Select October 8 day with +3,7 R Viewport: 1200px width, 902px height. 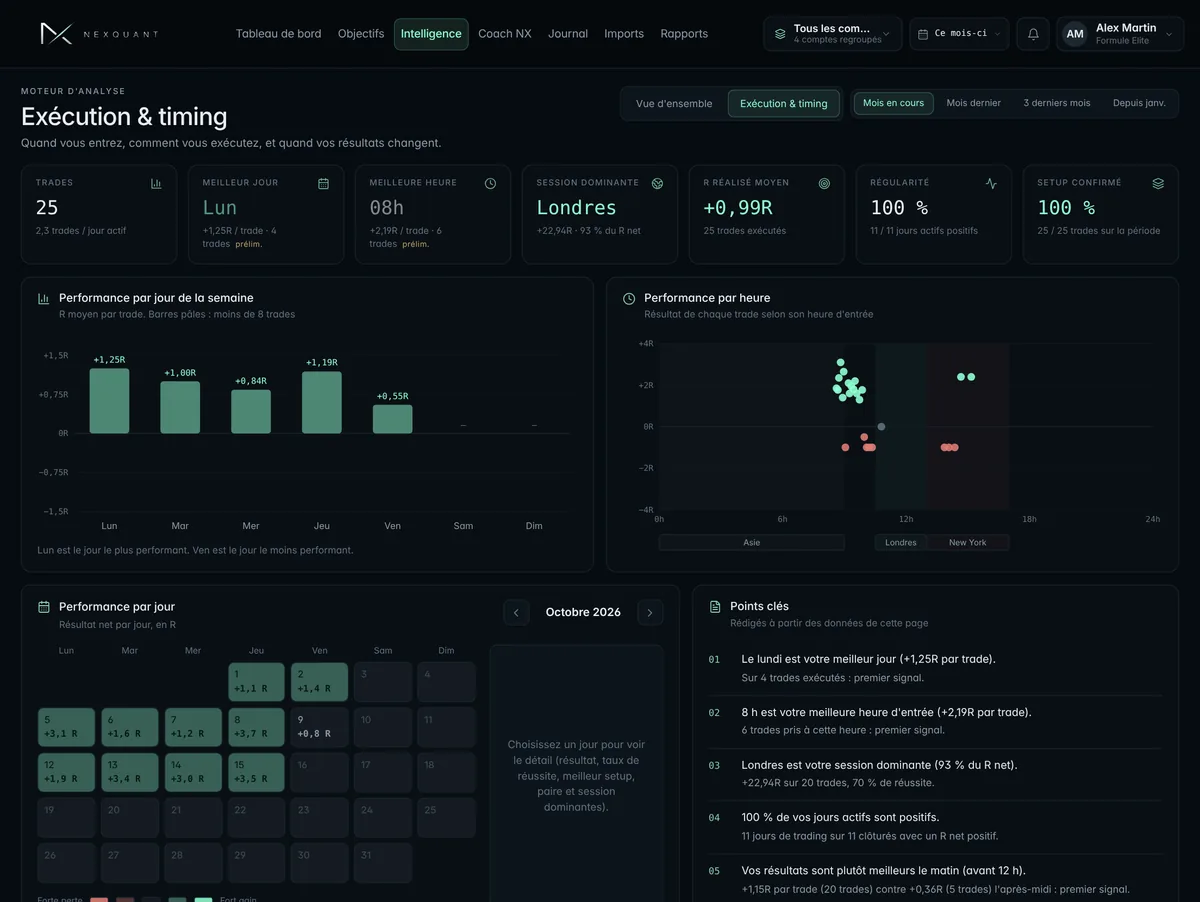(256, 727)
